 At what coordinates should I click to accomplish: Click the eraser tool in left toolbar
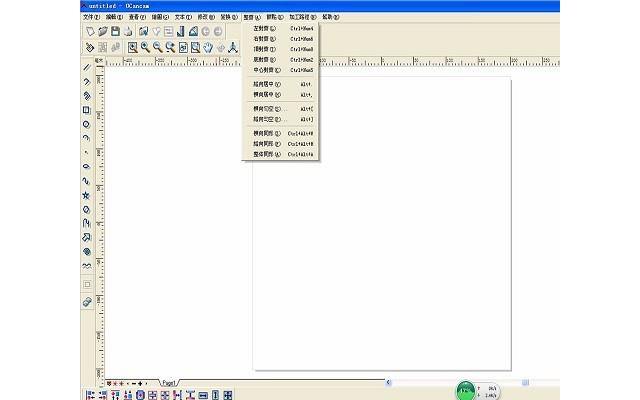pos(87,302)
